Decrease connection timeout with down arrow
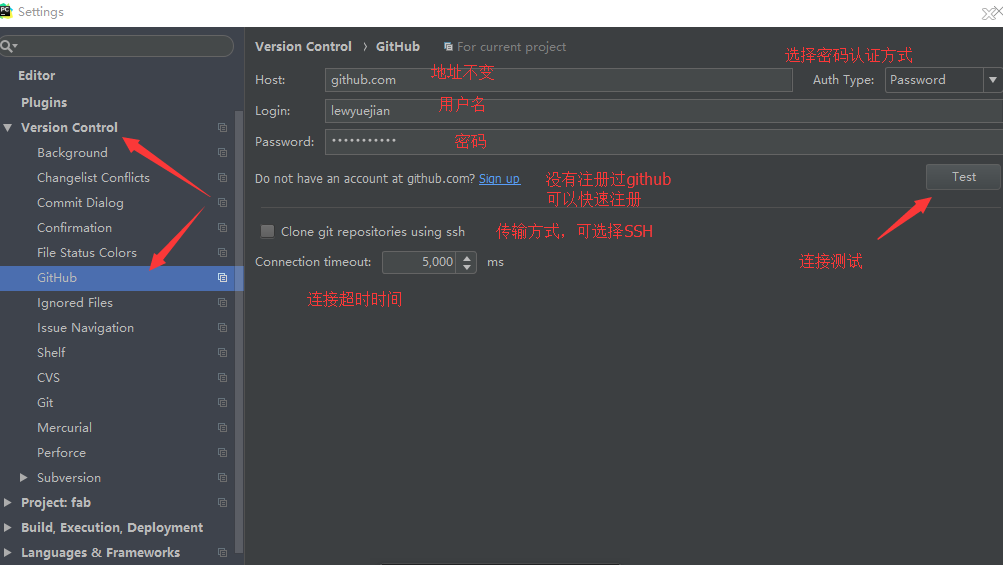Image resolution: width=1003 pixels, height=565 pixels. pyautogui.click(x=467, y=267)
